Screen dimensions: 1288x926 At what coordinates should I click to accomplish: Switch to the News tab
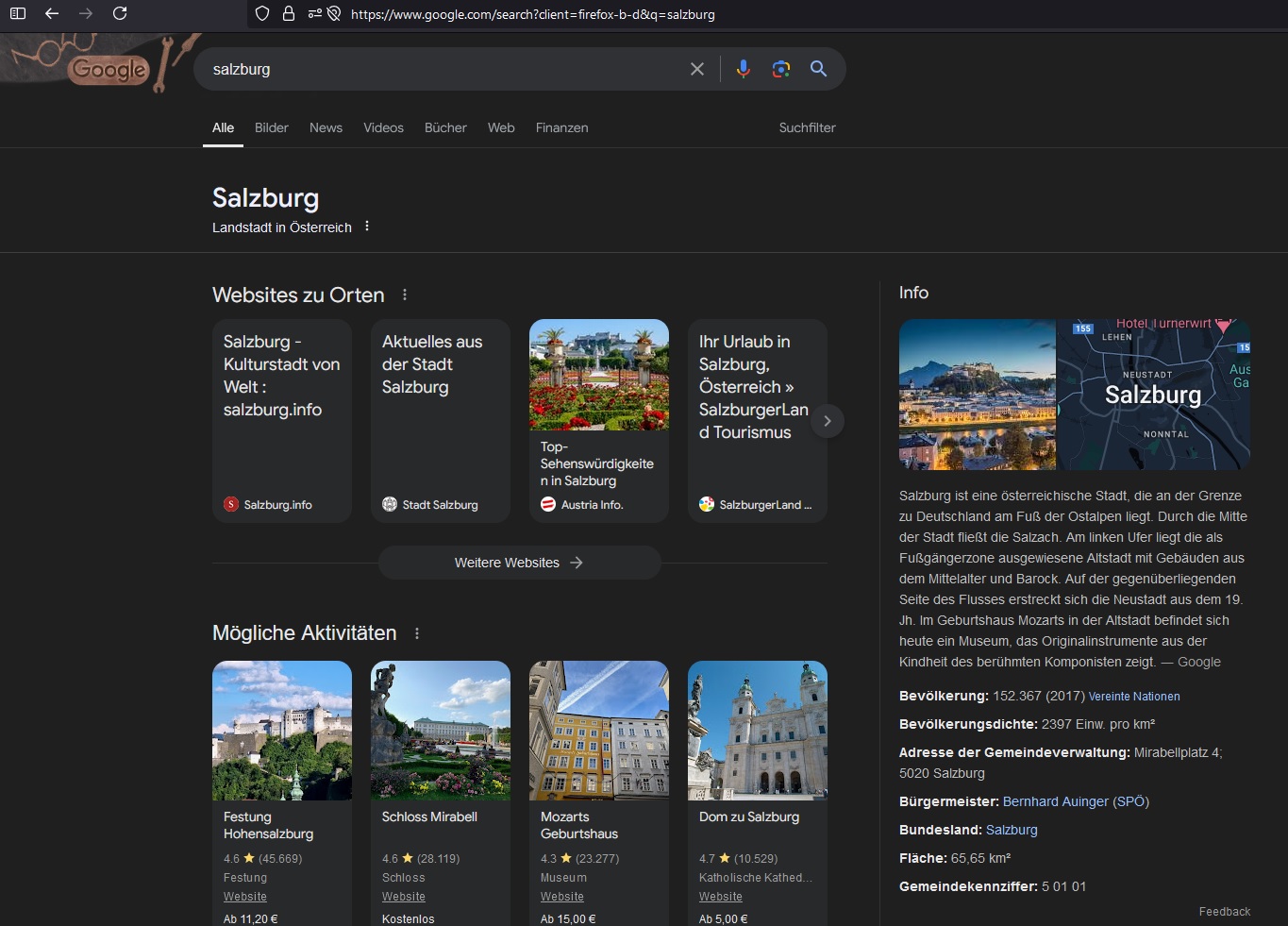click(x=326, y=127)
